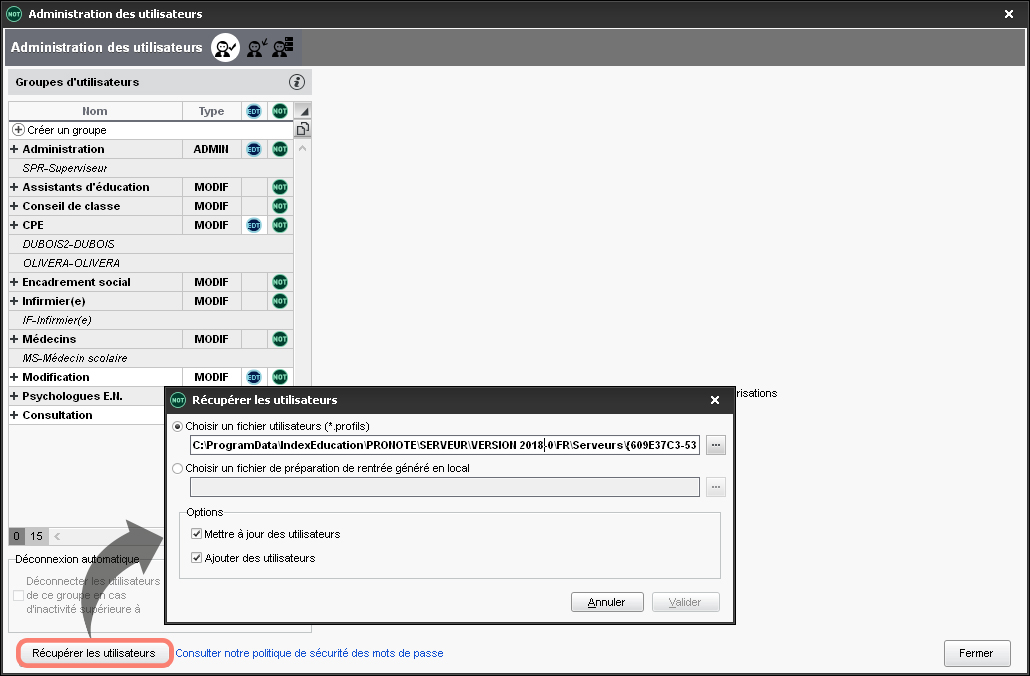1030x676 pixels.
Task: Expand the Modification group
Action: pos(14,377)
